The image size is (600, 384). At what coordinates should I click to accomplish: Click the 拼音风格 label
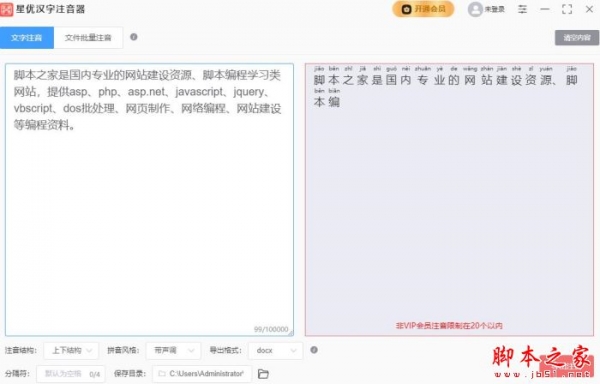point(123,350)
